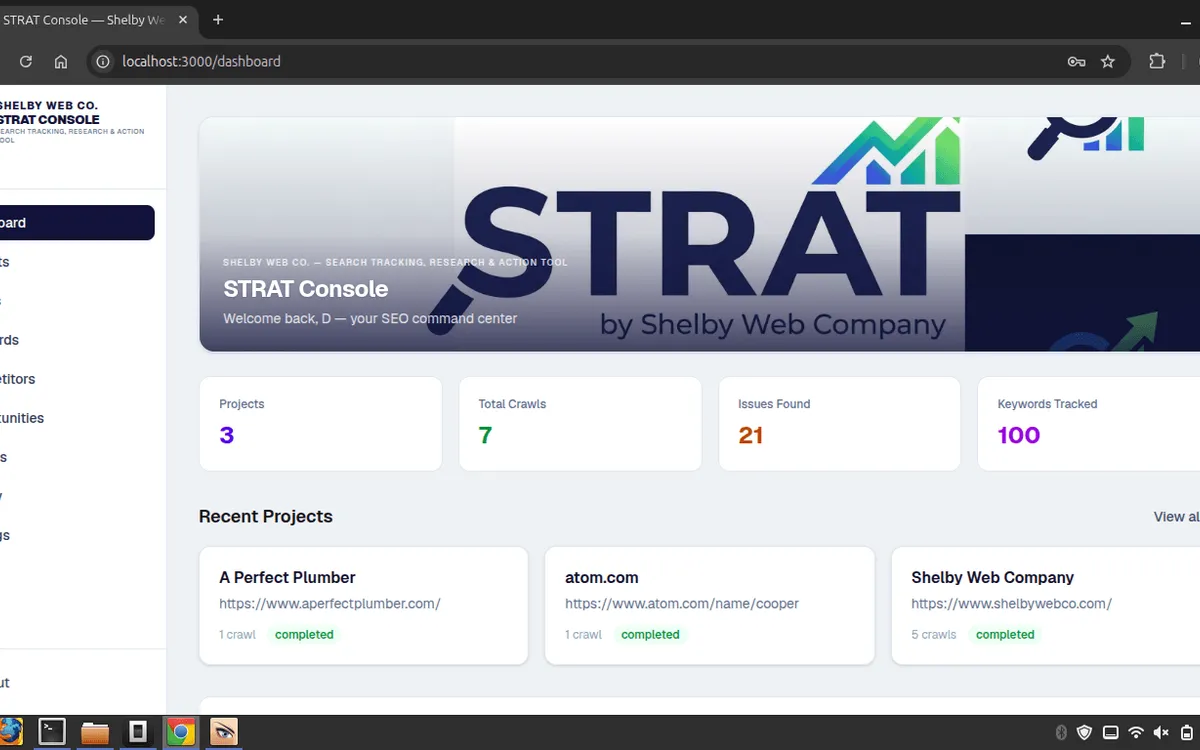Click the View all link beside Recent Projects
Screen dimensions: 1200x750
pos(1176,517)
